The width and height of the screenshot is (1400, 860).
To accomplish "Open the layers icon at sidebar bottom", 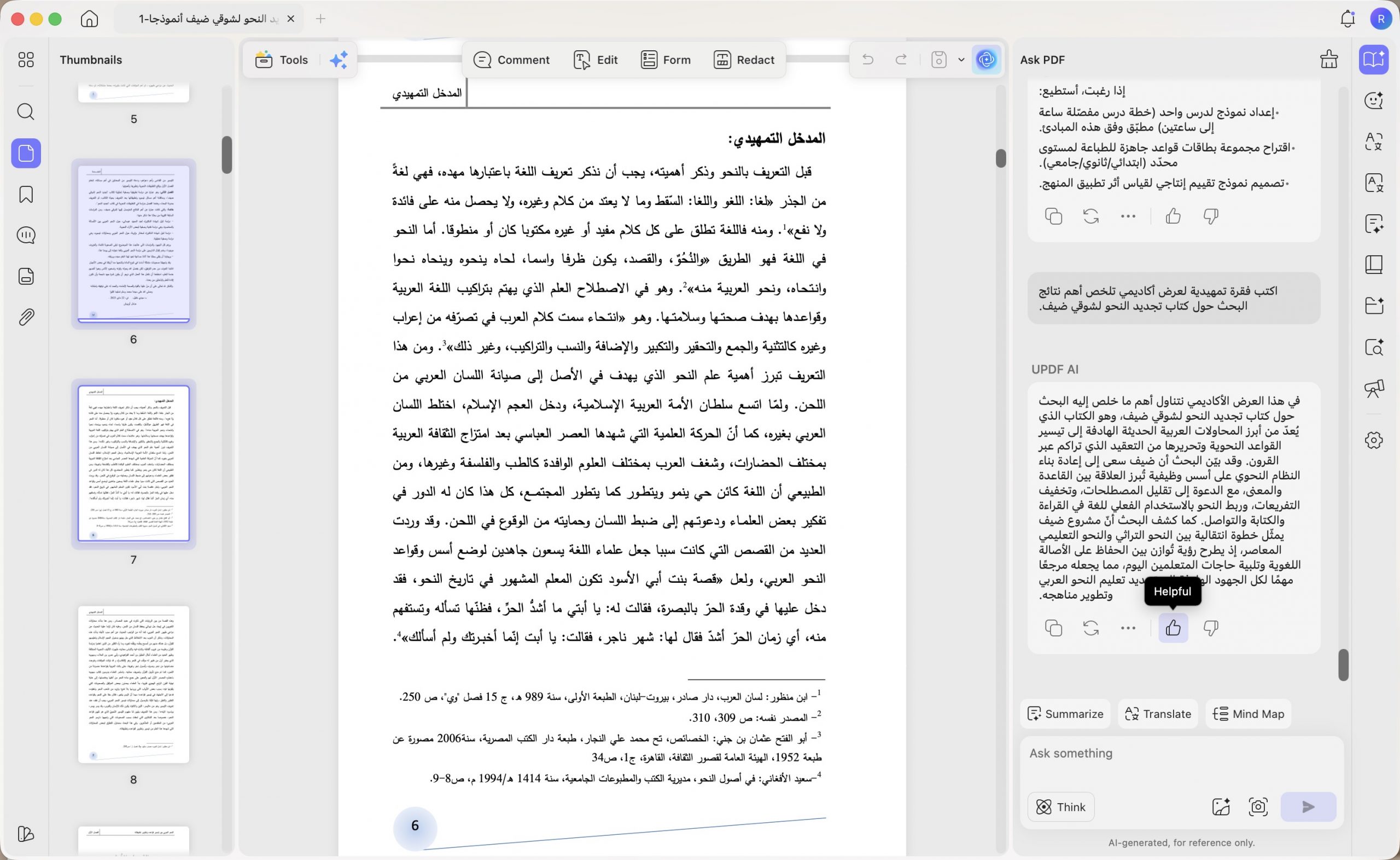I will (x=26, y=834).
